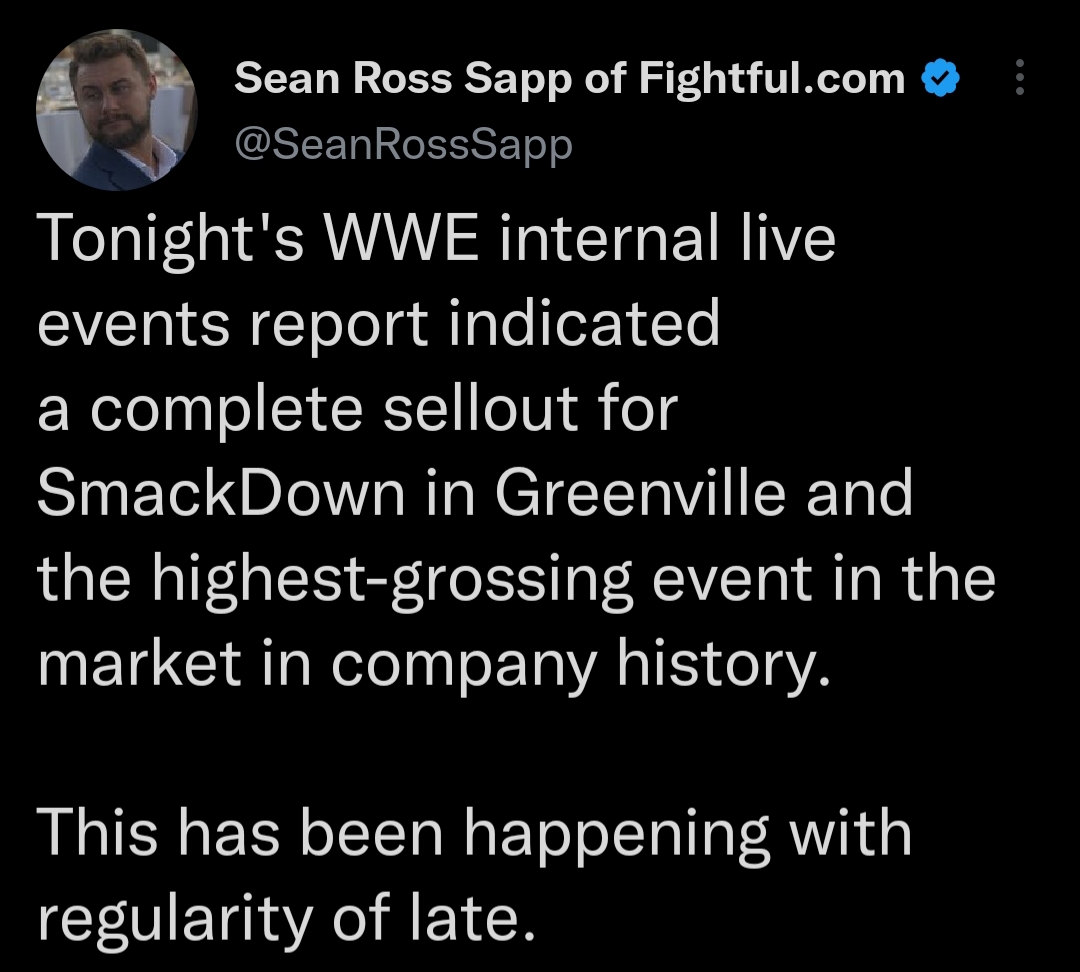Click 'Fightful.com' in the display name
The height and width of the screenshot is (972, 1080).
pos(770,78)
